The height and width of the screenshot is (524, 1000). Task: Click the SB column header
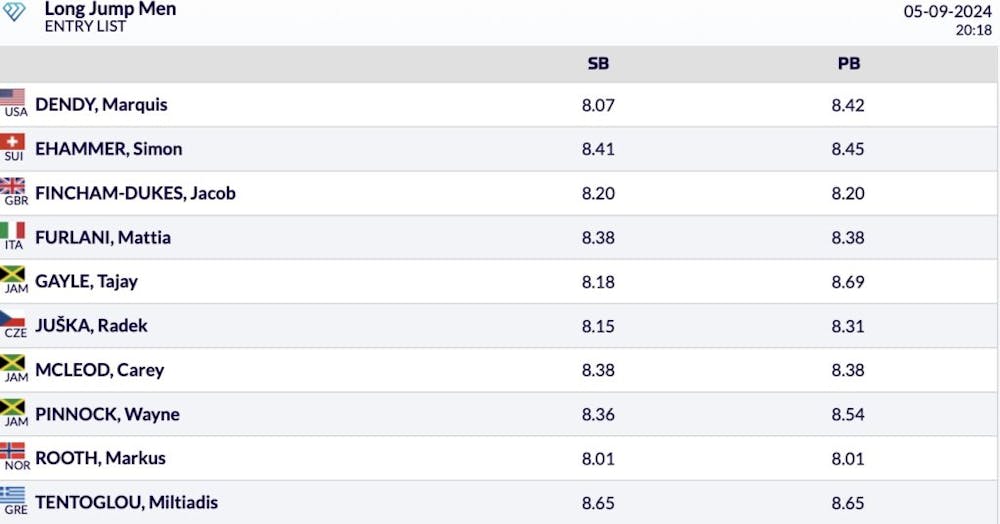pos(598,64)
